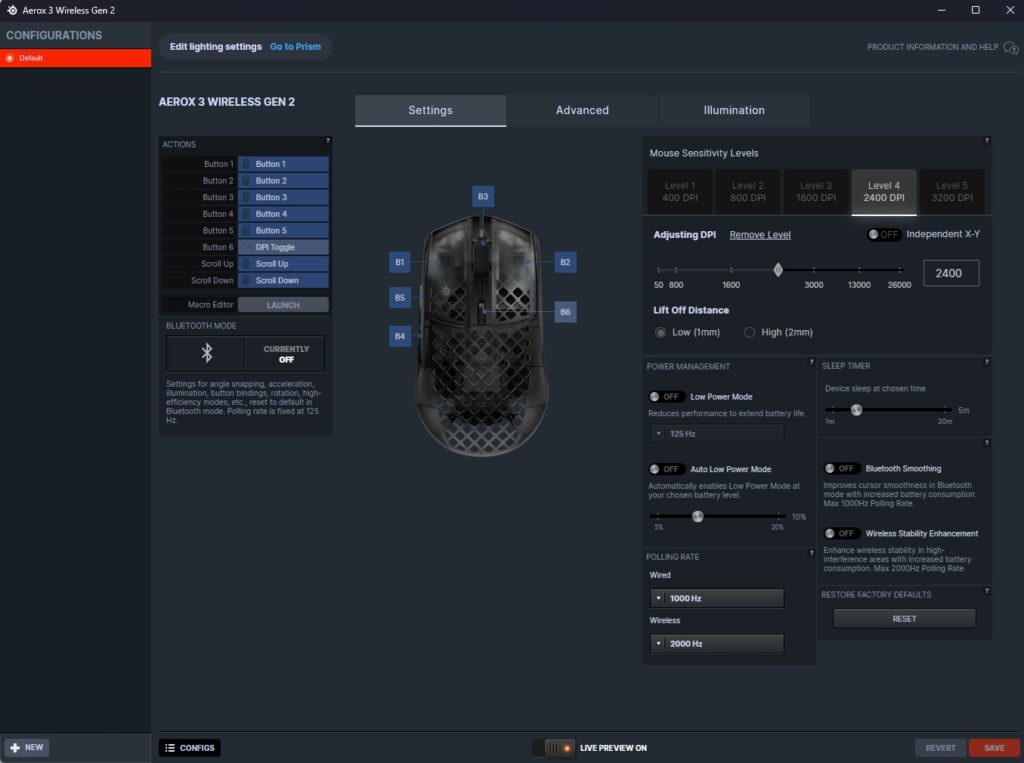Open help for the Actions panel
The height and width of the screenshot is (763, 1024).
(328, 140)
